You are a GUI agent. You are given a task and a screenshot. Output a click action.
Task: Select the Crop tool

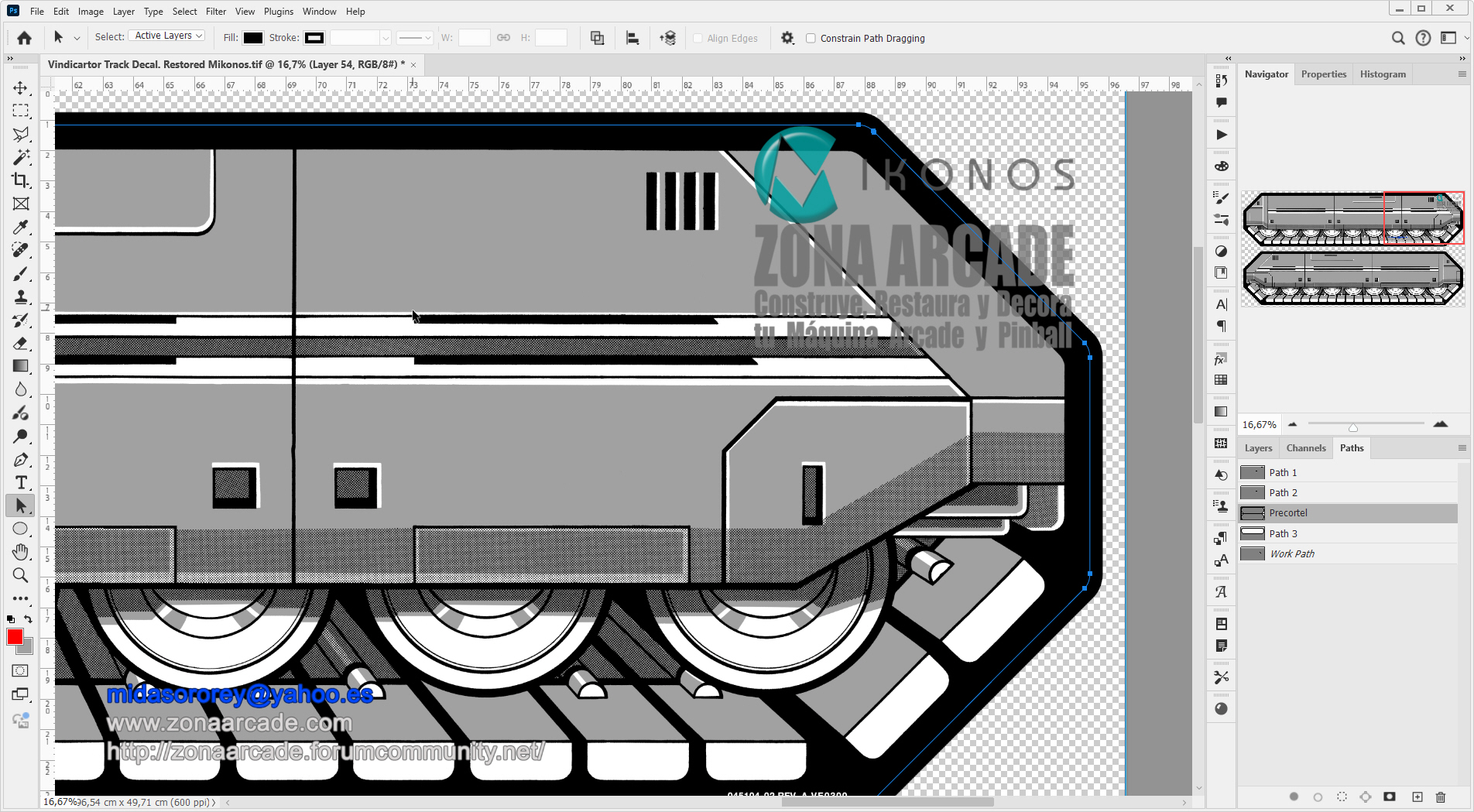[21, 180]
